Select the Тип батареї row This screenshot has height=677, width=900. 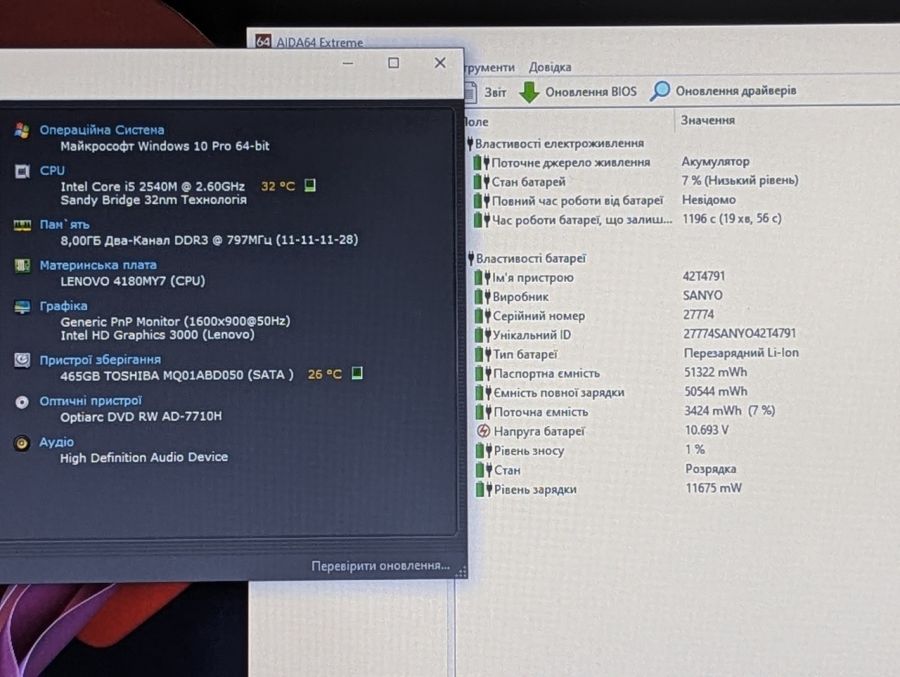coord(637,354)
